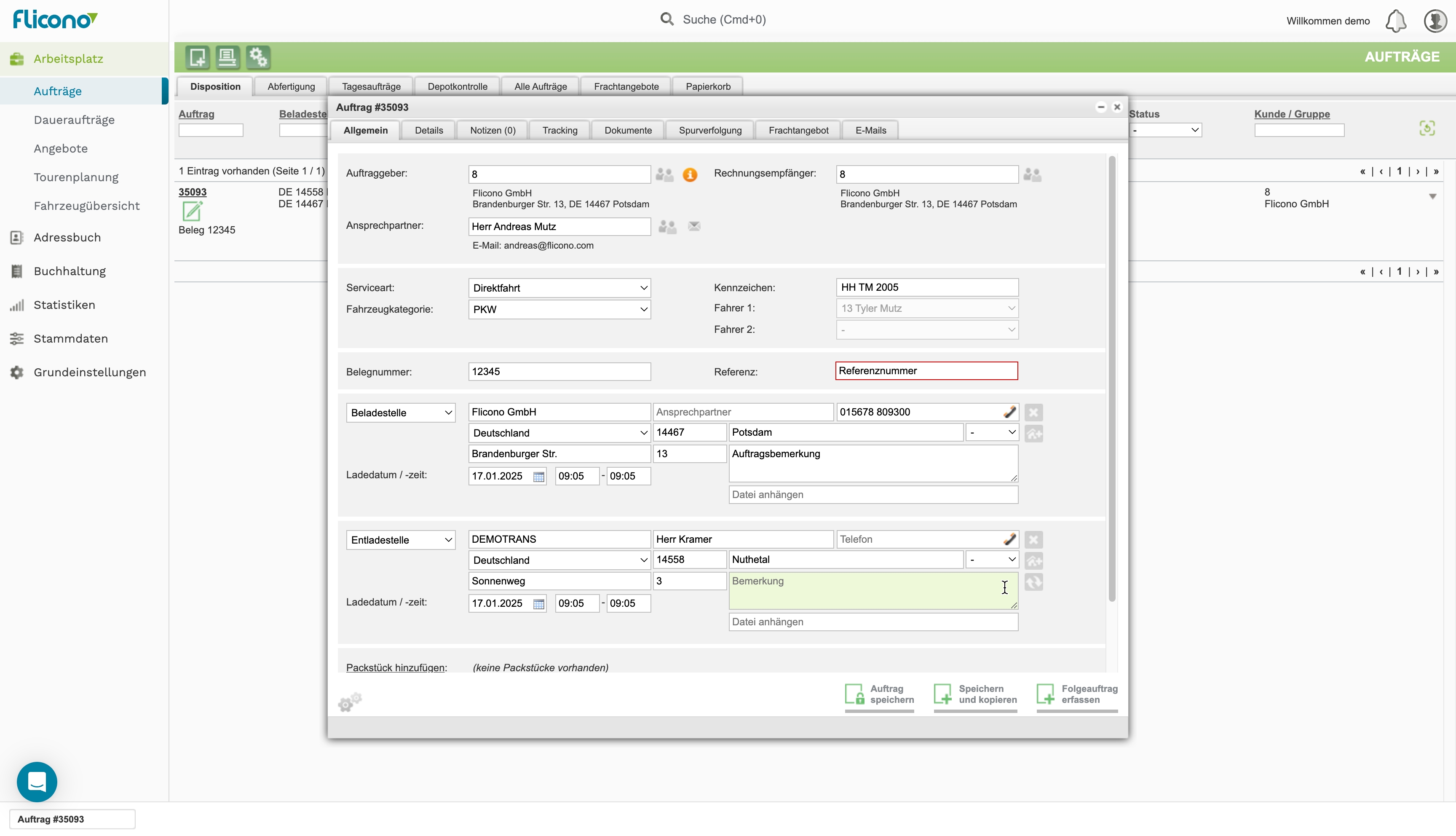Image resolution: width=1456 pixels, height=836 pixels.
Task: Click edit pencil icon under order 35093
Action: pos(192,211)
